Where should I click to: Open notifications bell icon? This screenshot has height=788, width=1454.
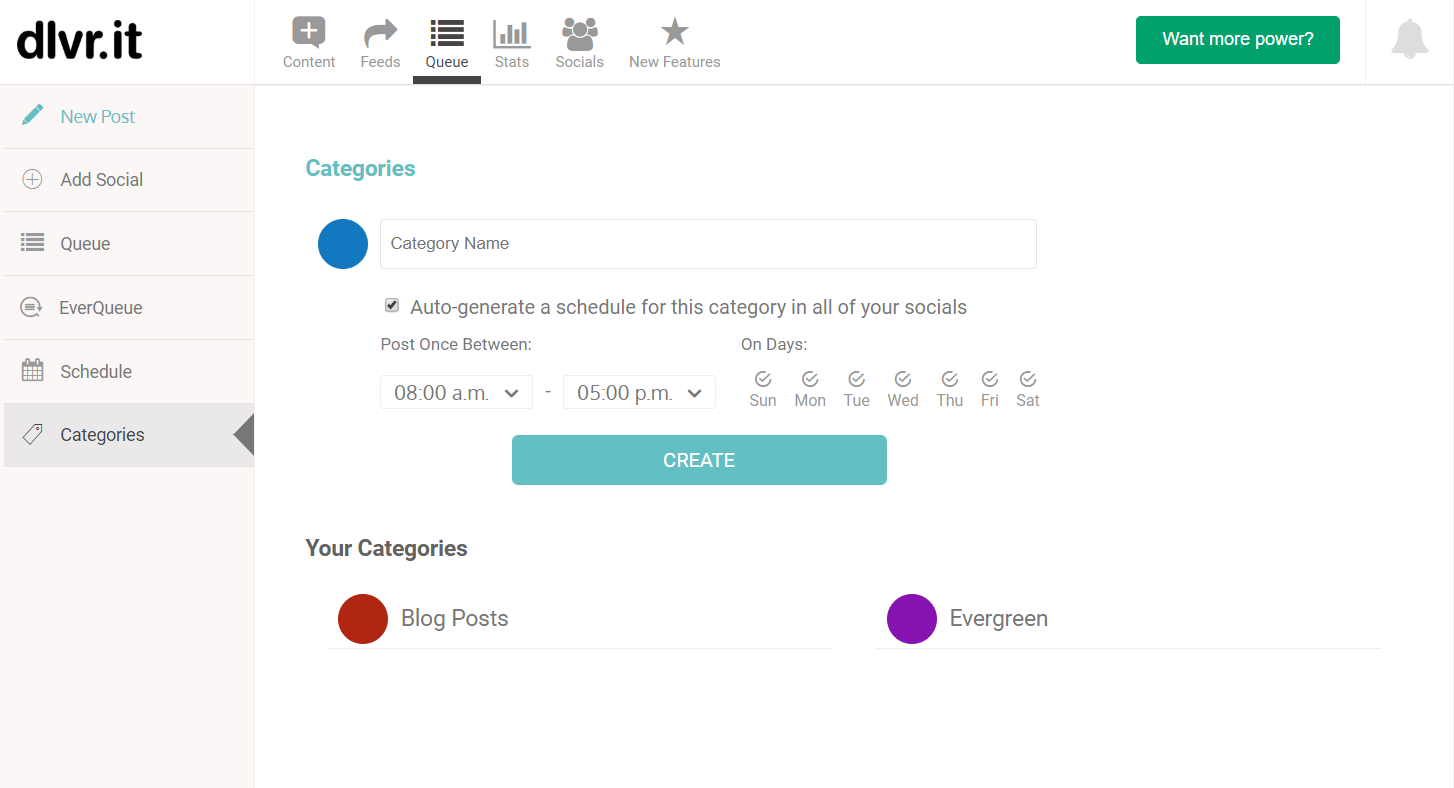[1409, 39]
